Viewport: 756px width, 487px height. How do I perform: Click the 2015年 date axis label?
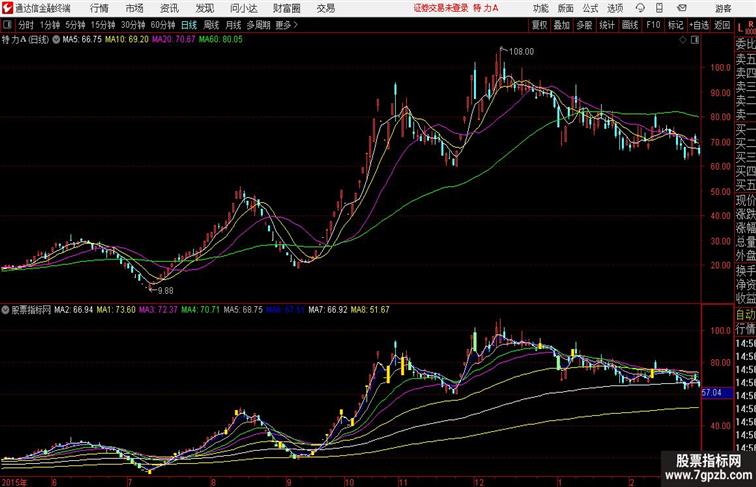14,482
